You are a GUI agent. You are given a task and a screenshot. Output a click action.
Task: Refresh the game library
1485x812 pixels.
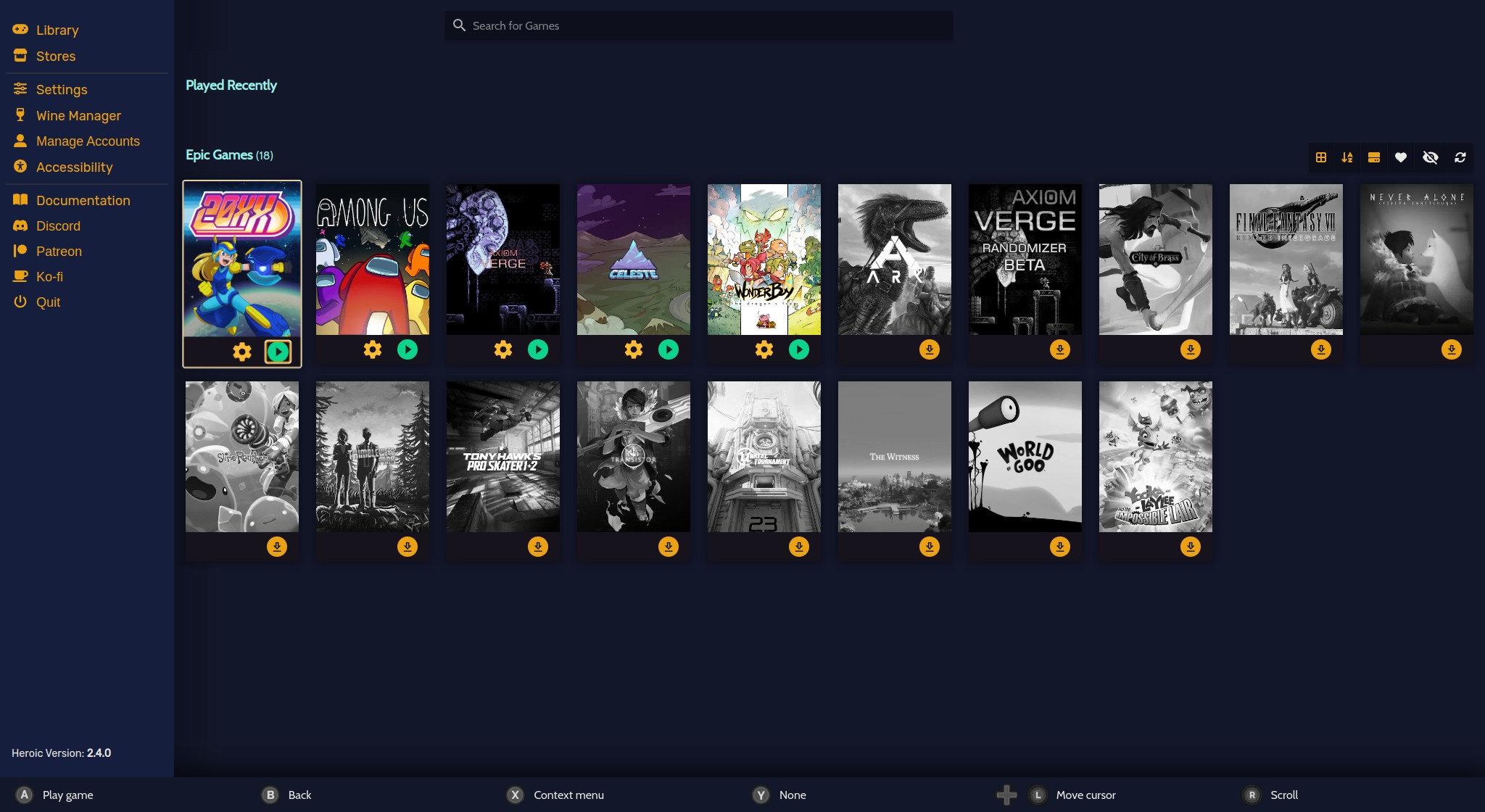(x=1460, y=157)
